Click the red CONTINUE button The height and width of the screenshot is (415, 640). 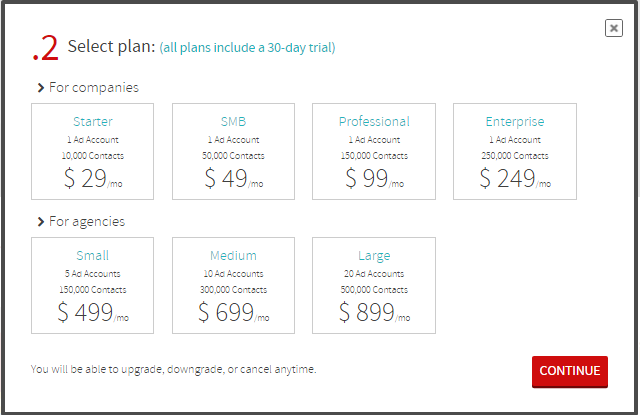click(x=569, y=370)
